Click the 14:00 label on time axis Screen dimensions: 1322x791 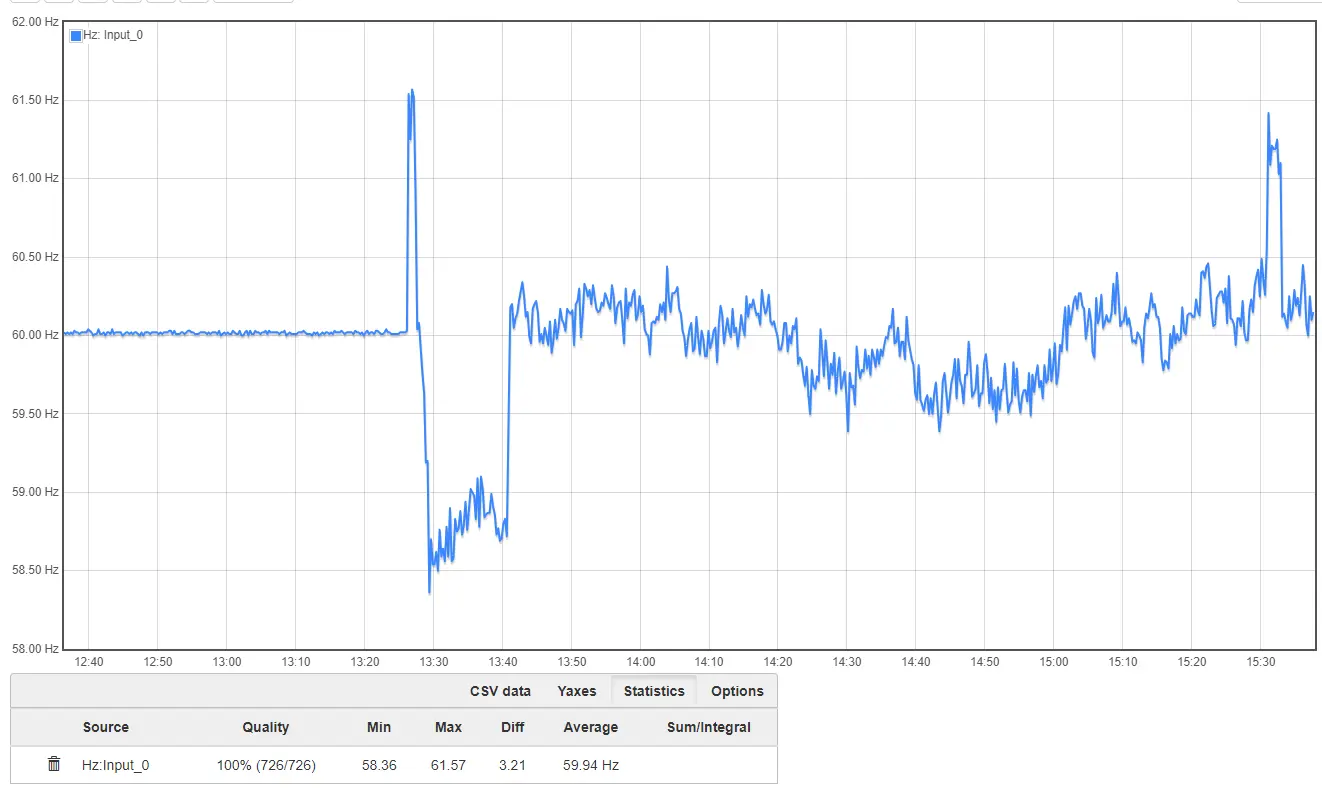click(641, 662)
